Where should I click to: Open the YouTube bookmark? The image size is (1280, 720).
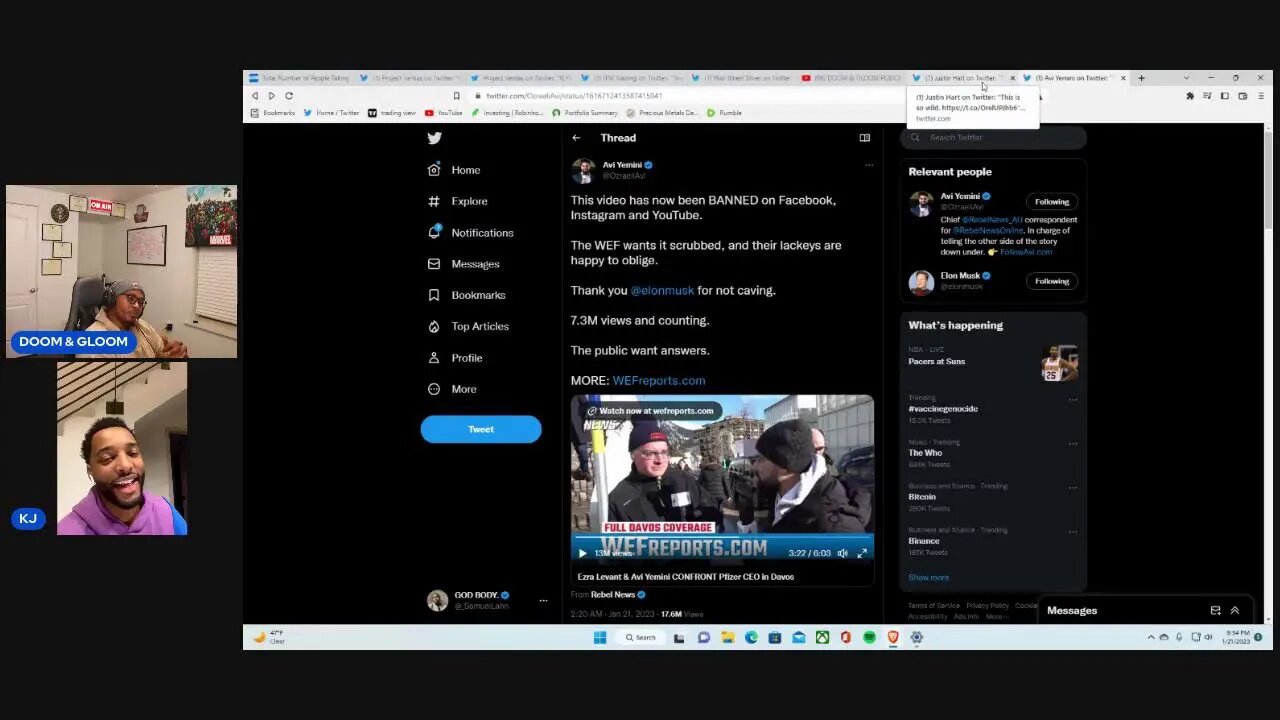(444, 113)
